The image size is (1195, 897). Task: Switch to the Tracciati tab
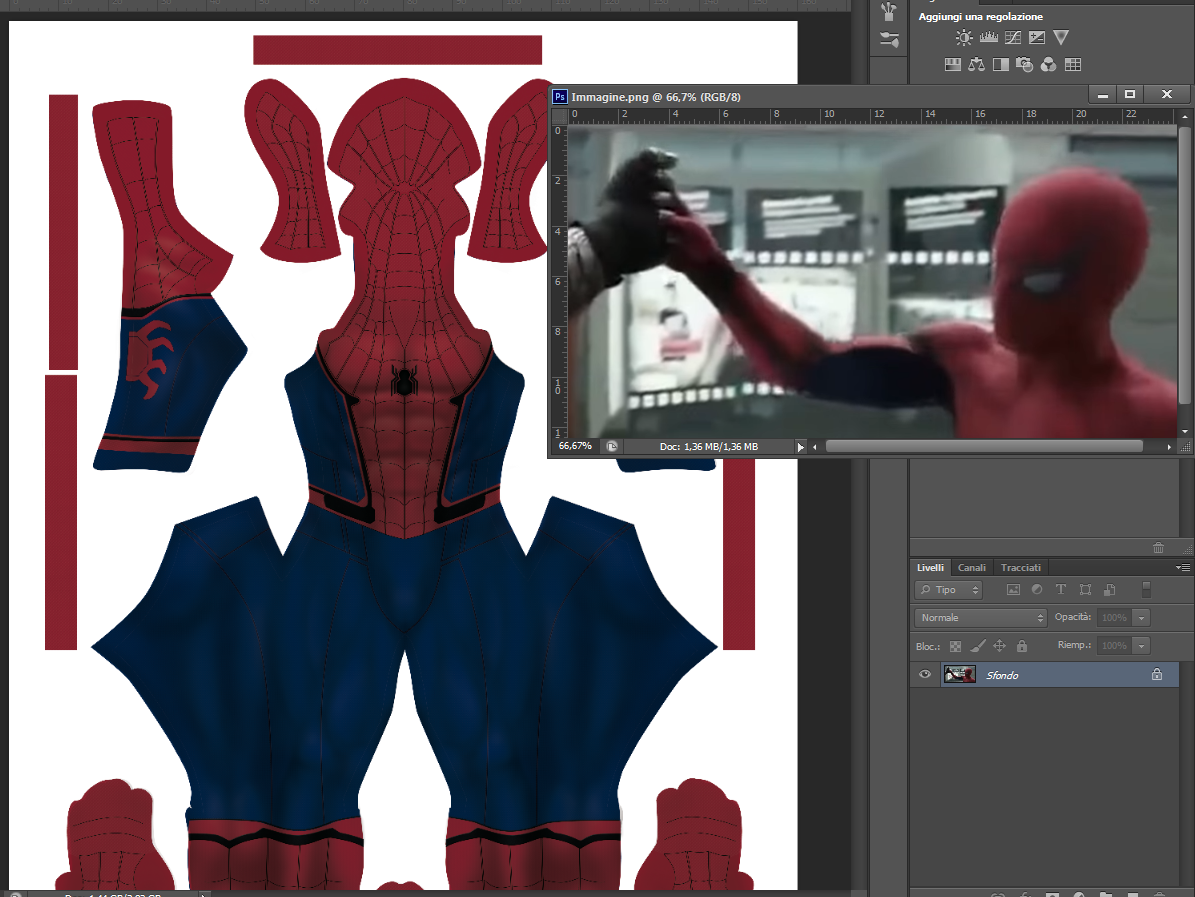click(x=1020, y=568)
